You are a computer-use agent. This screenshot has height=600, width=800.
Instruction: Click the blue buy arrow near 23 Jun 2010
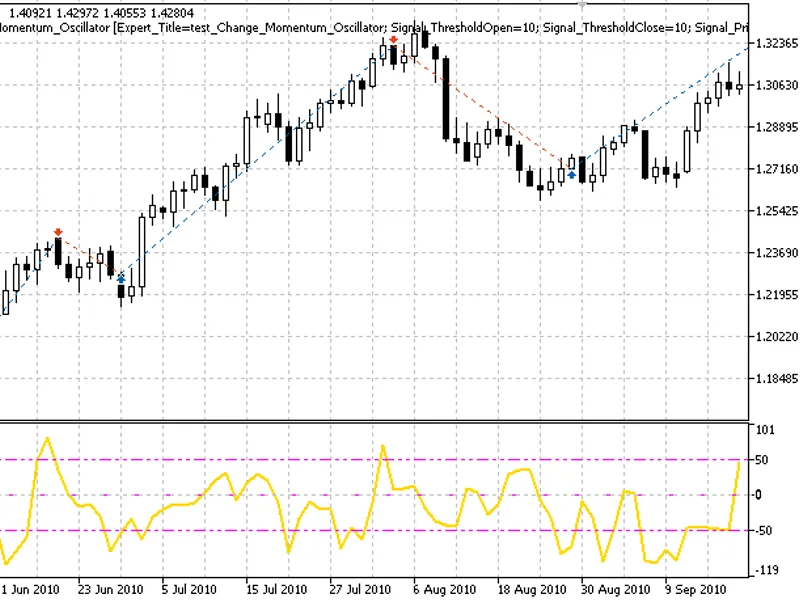121,279
